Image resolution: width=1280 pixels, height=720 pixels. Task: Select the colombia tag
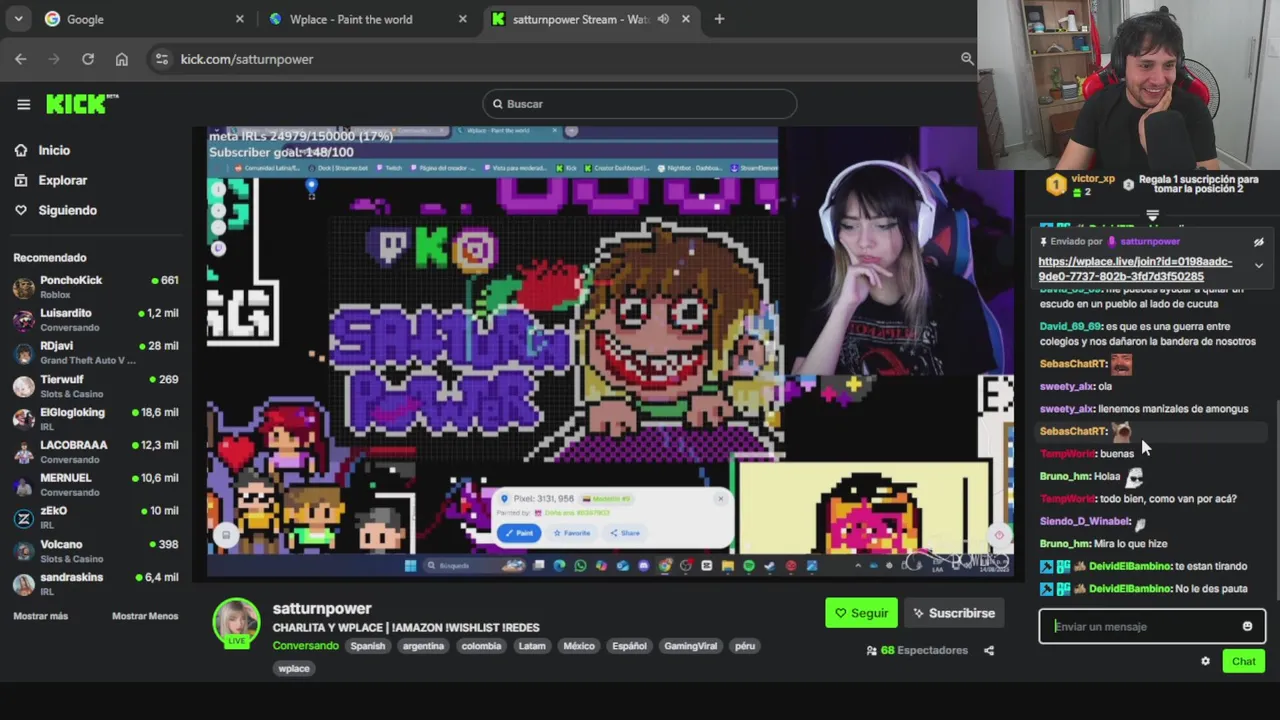coord(481,646)
